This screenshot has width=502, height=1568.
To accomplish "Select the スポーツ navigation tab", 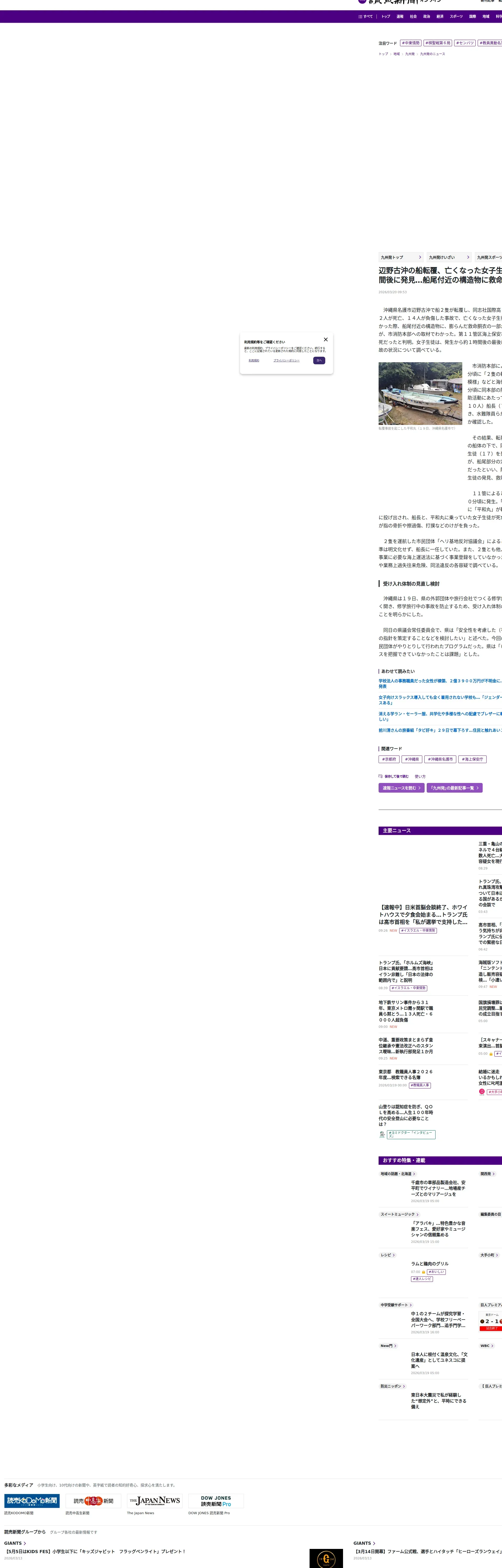I will click(456, 16).
